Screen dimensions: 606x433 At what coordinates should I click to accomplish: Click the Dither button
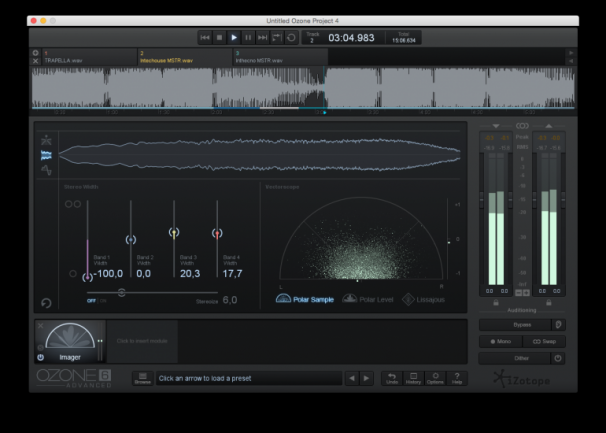(x=516, y=357)
